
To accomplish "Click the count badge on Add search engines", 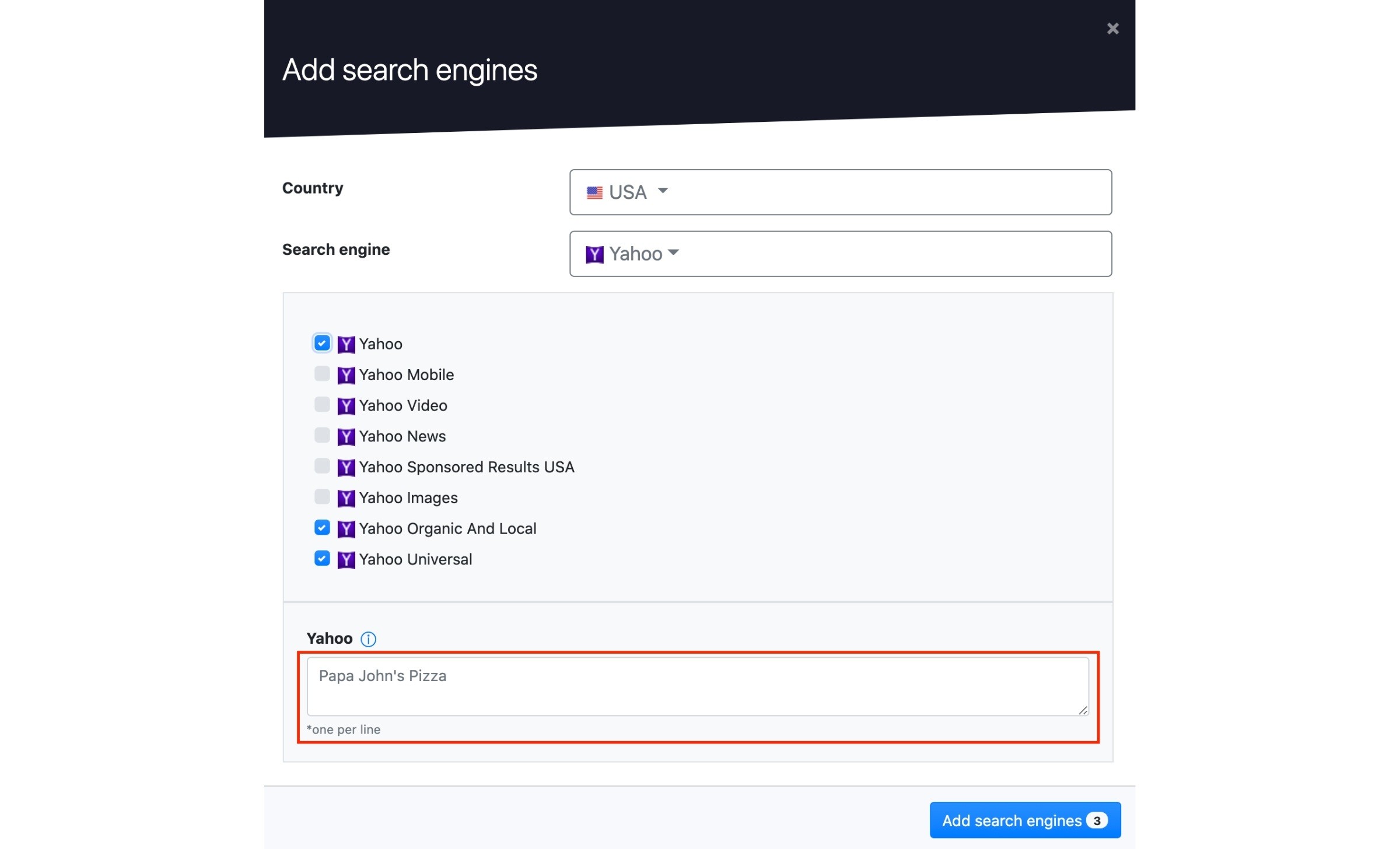I will (1097, 820).
